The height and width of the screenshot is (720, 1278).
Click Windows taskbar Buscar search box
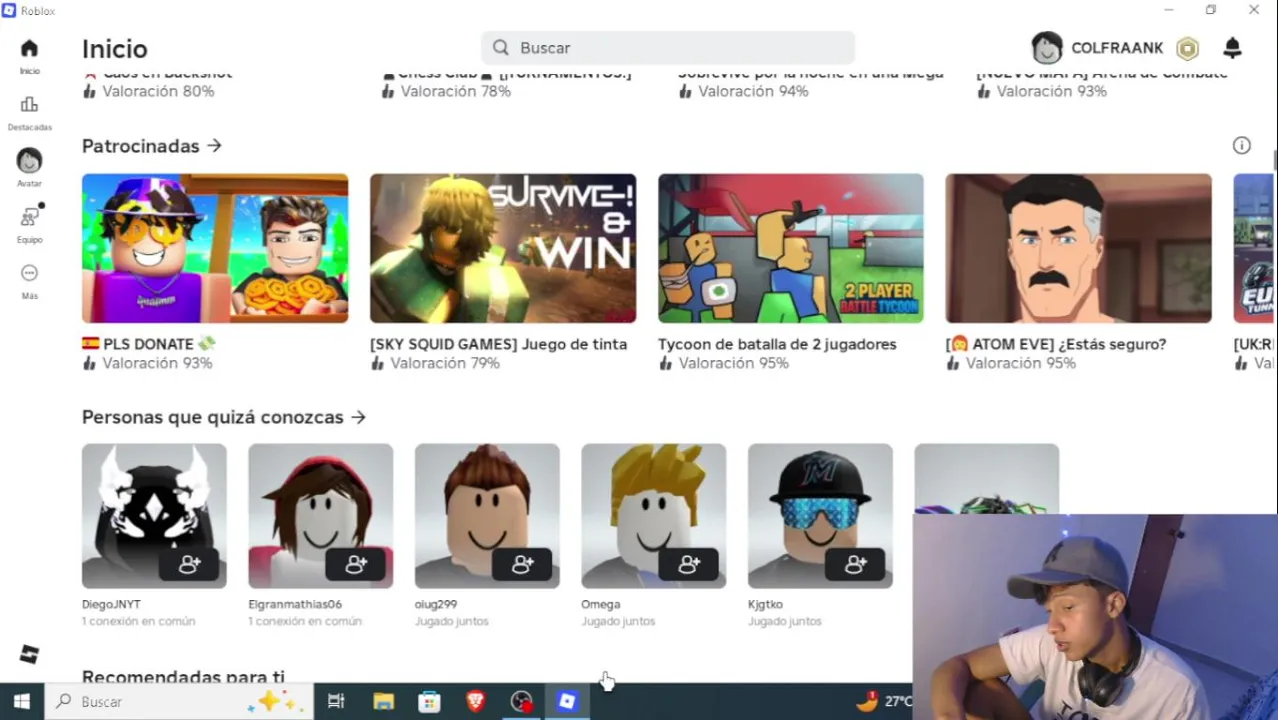click(178, 702)
